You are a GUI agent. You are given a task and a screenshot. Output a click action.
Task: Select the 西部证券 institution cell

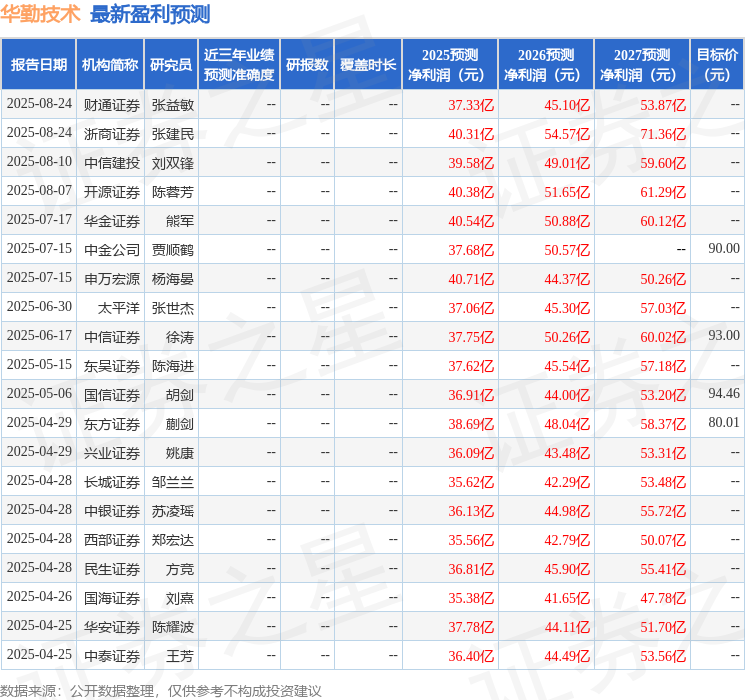point(112,540)
